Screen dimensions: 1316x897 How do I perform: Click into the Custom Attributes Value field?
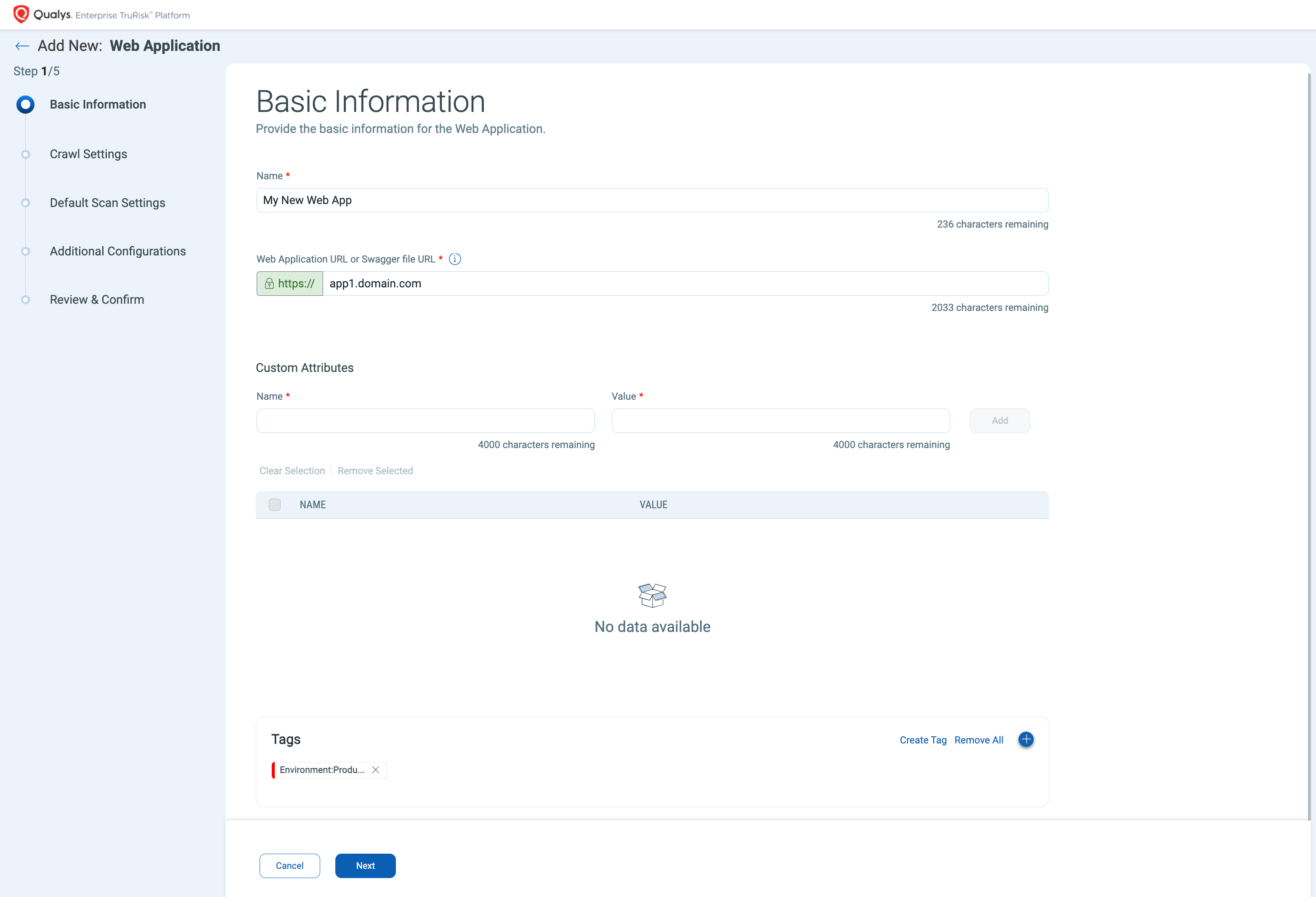click(x=780, y=421)
